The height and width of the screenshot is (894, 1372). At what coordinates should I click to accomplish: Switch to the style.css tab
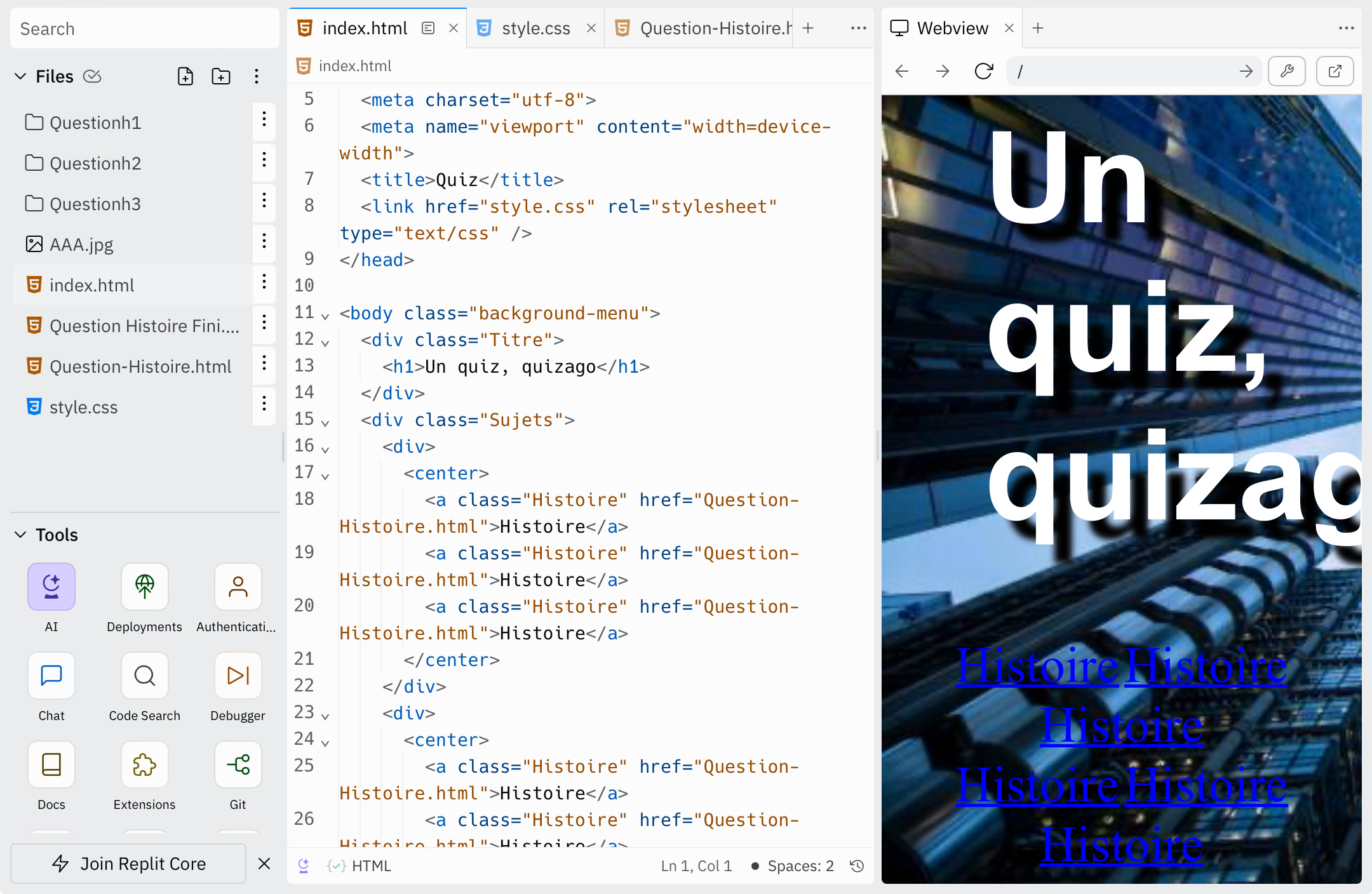pyautogui.click(x=535, y=28)
